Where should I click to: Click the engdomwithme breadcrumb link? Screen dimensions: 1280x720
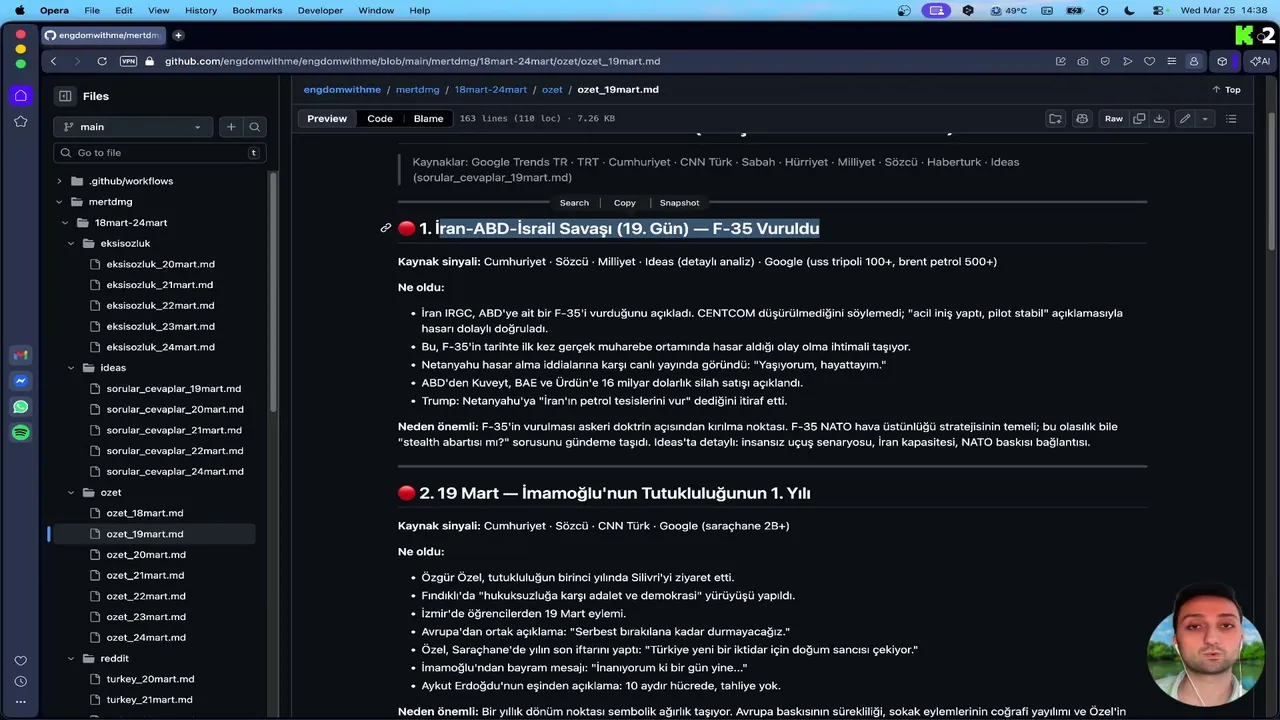pos(342,89)
